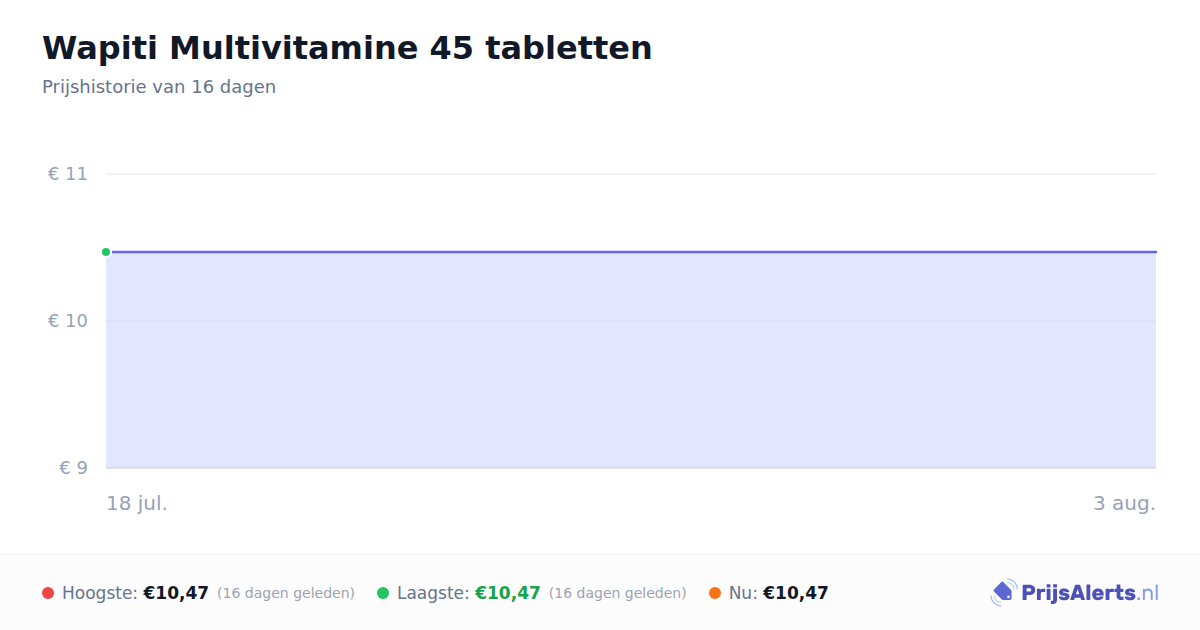1200x630 pixels.
Task: Click '16 dagen geleden' next to Laagste
Action: (618, 593)
